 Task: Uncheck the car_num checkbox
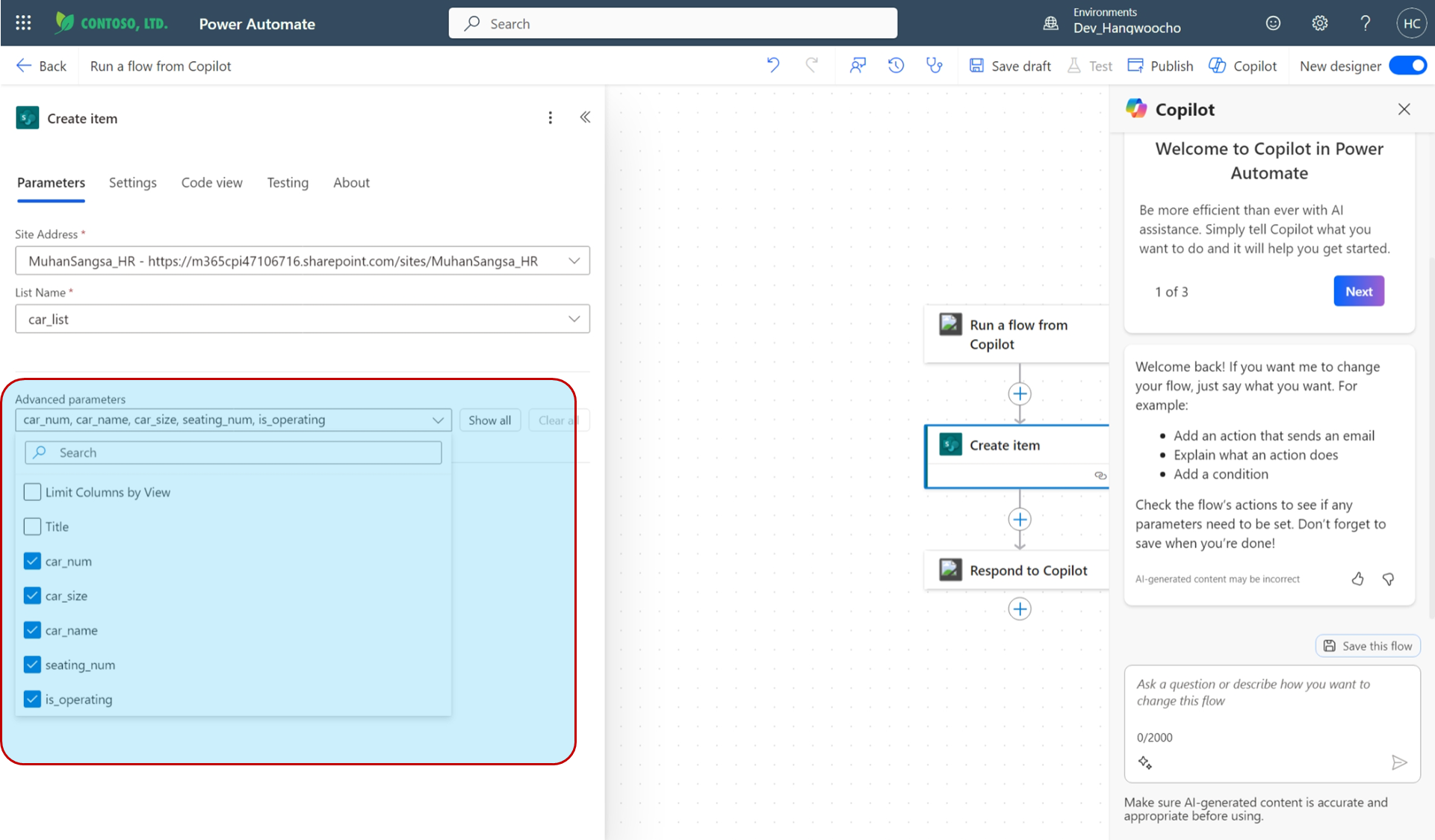click(x=32, y=561)
